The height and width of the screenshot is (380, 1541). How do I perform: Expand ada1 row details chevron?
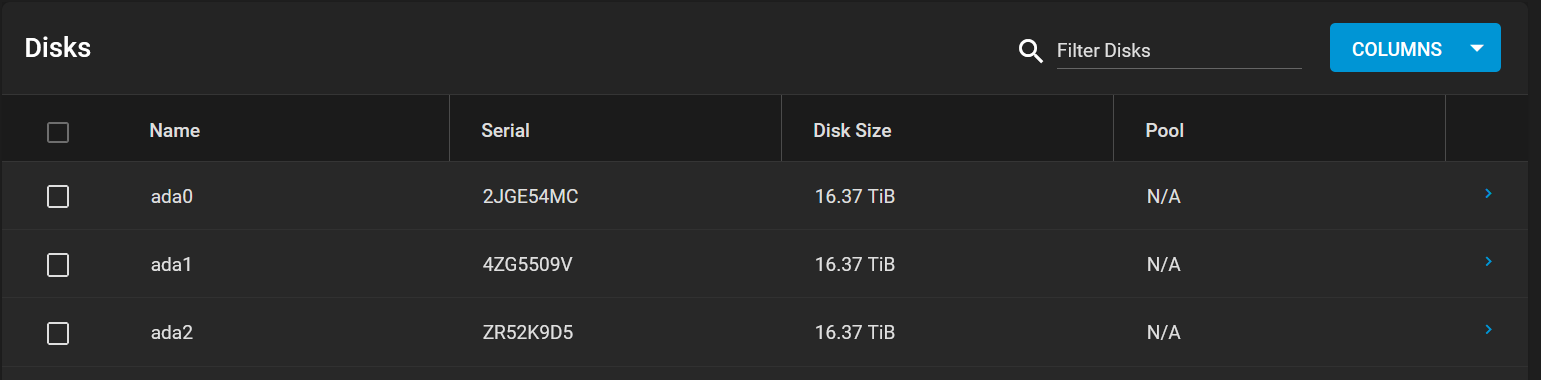tap(1488, 261)
